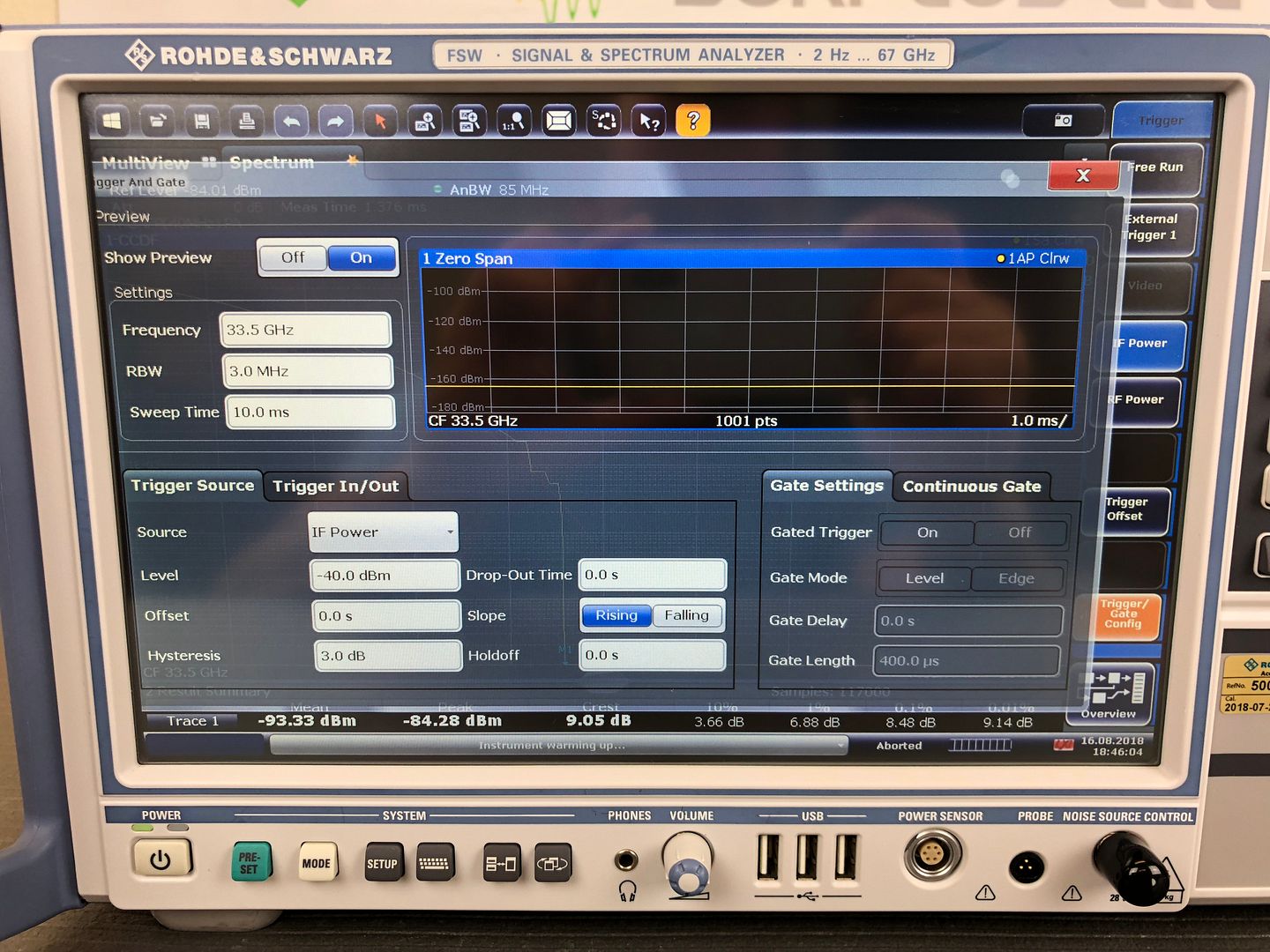The image size is (1270, 952).
Task: Click the preview window title '1 Zero Span'
Action: [467, 258]
